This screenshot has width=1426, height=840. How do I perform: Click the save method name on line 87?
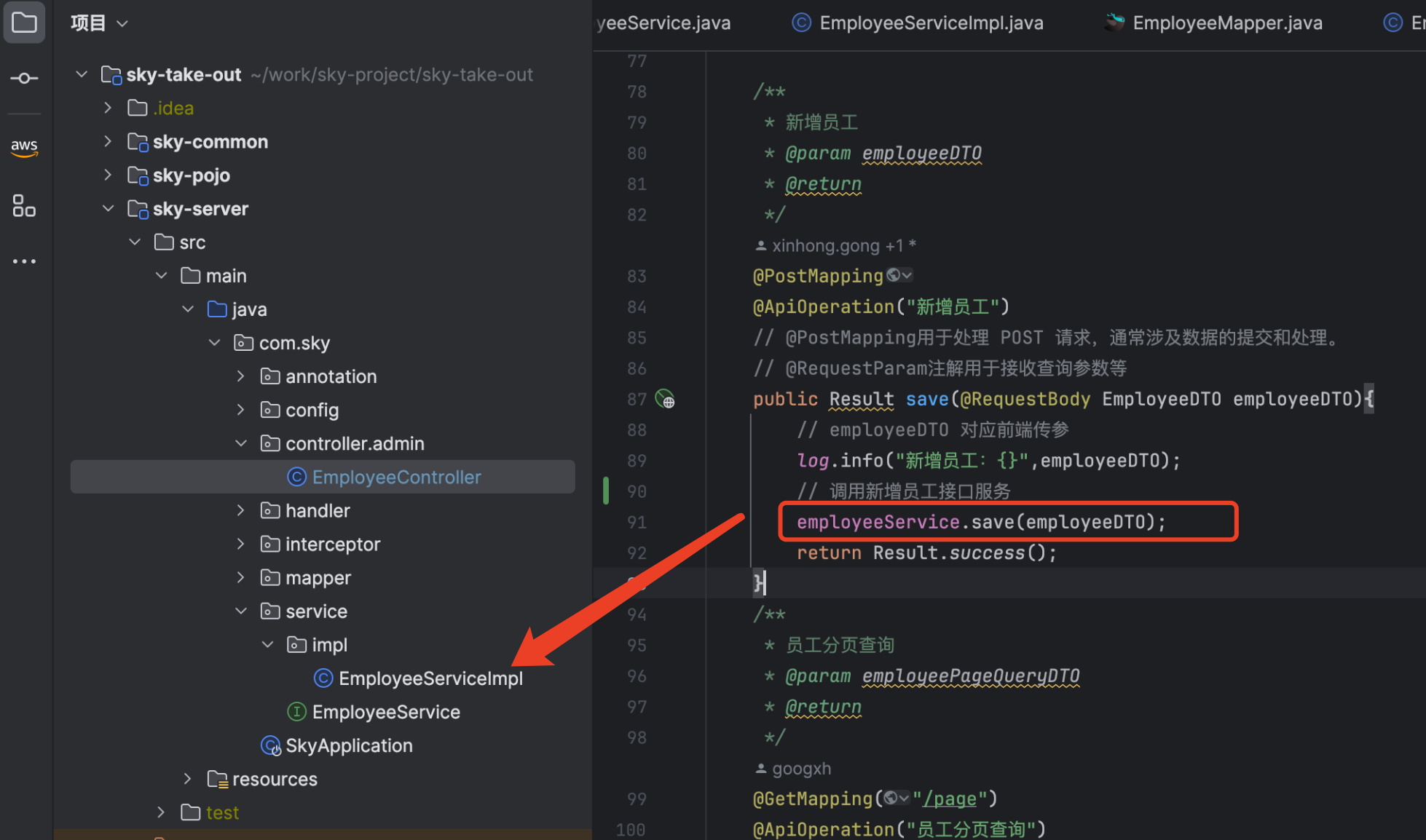click(927, 399)
